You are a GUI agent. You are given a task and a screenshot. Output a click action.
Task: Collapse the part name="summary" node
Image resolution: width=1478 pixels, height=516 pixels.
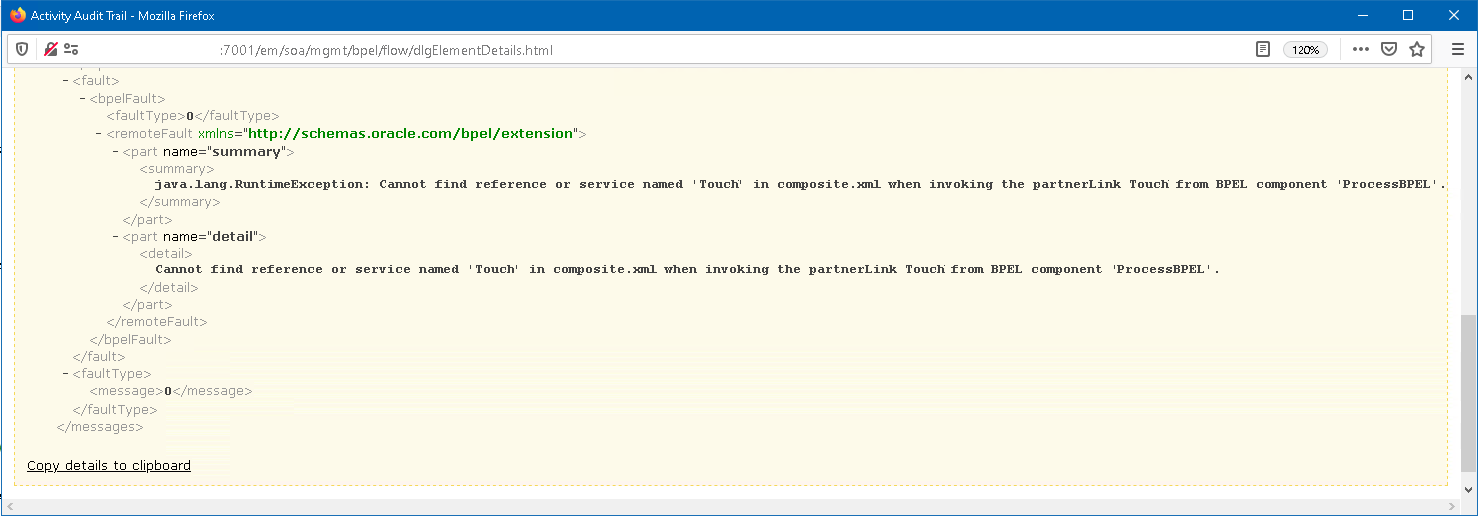click(115, 152)
